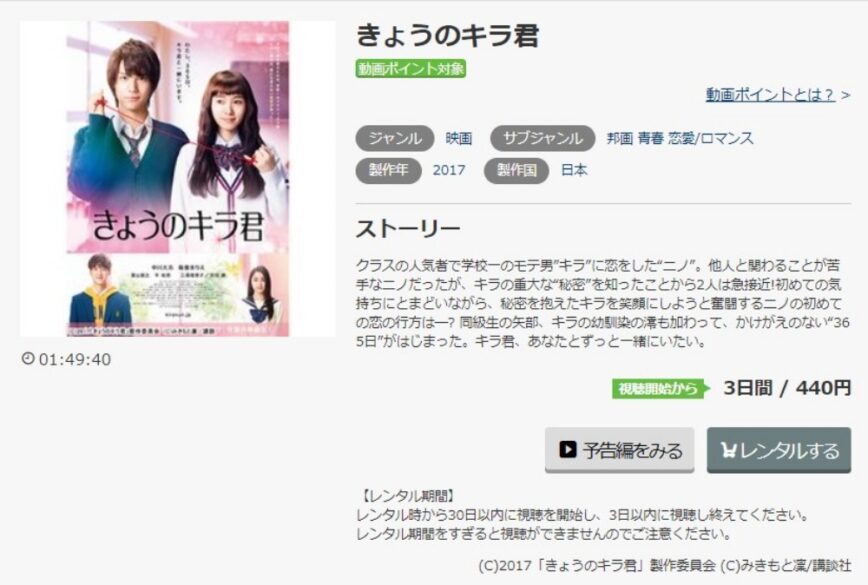The image size is (868, 585).
Task: Select the 映画 genre link
Action: pyautogui.click(x=459, y=138)
